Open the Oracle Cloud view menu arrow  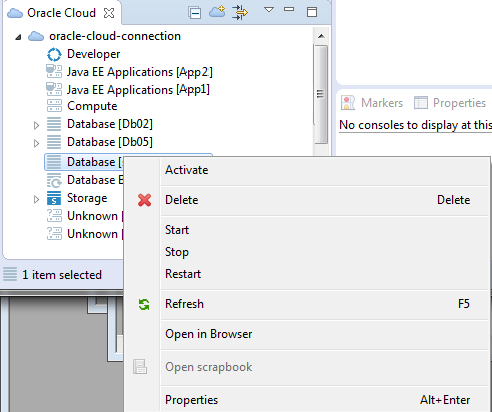(x=269, y=10)
